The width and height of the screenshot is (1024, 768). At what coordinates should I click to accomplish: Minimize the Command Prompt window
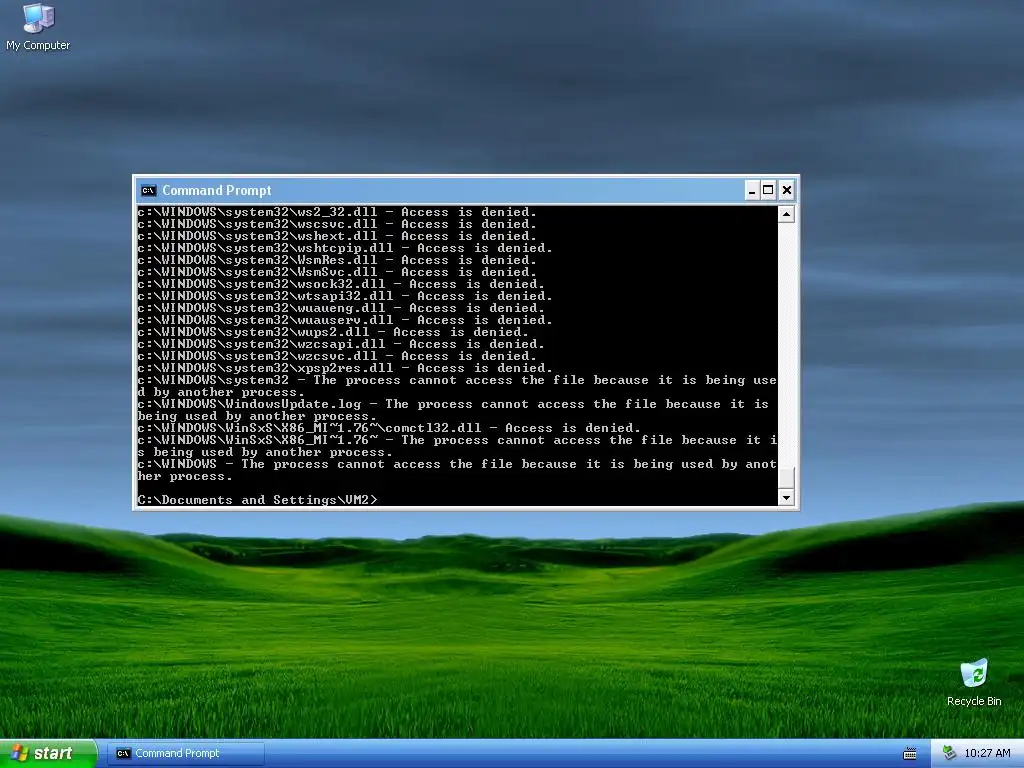[752, 190]
